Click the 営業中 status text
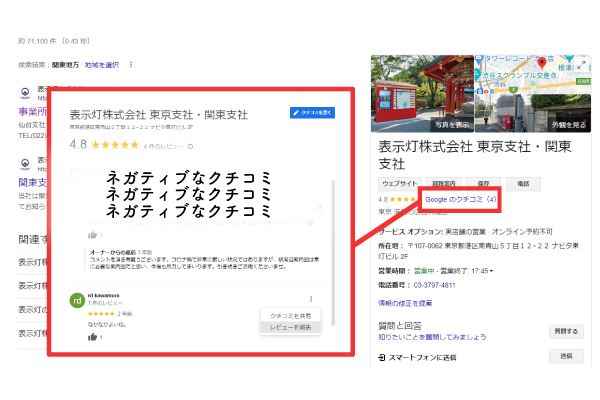 coord(424,271)
